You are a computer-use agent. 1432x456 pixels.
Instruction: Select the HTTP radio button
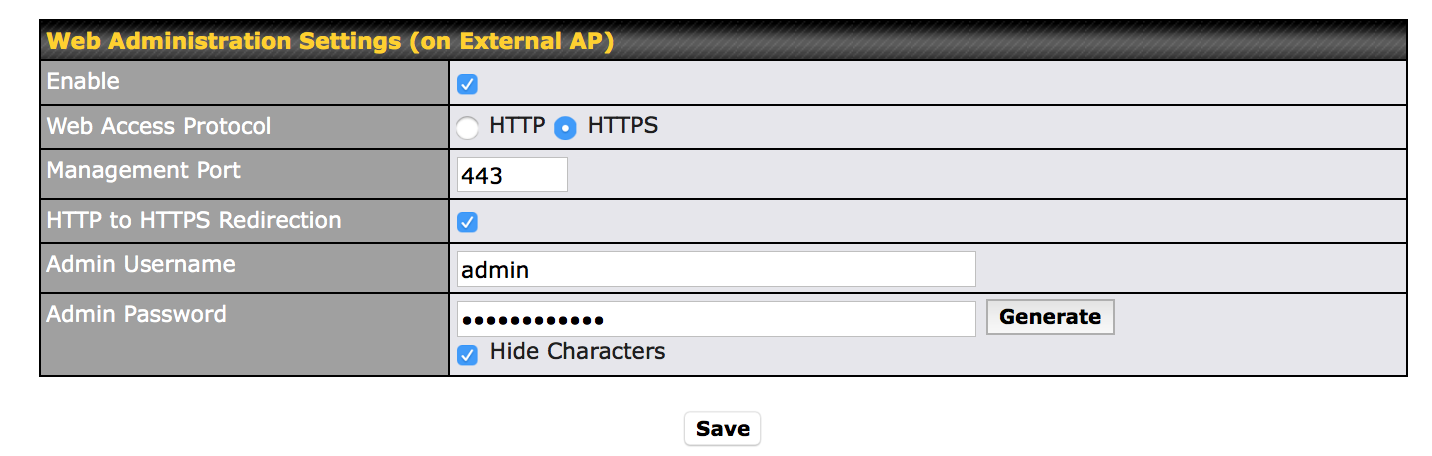(x=467, y=128)
